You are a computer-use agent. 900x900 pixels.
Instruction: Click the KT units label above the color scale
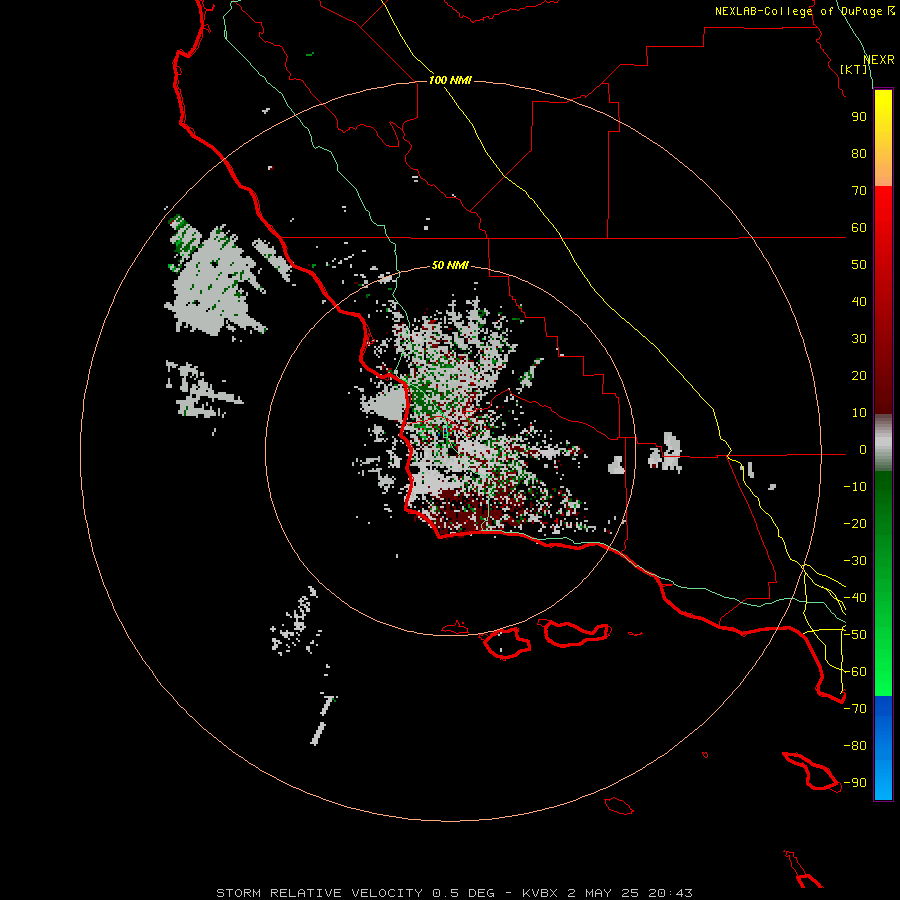pos(854,69)
